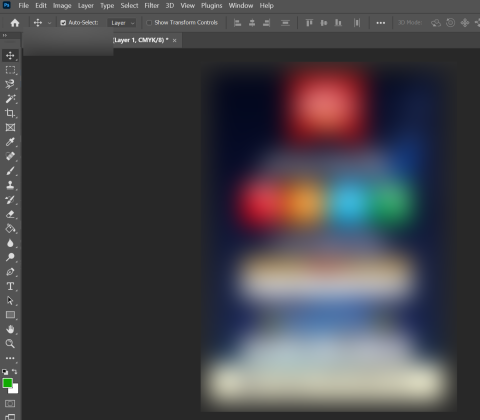Select the Zoom tool in toolbar
This screenshot has height=420, width=480.
tap(10, 344)
